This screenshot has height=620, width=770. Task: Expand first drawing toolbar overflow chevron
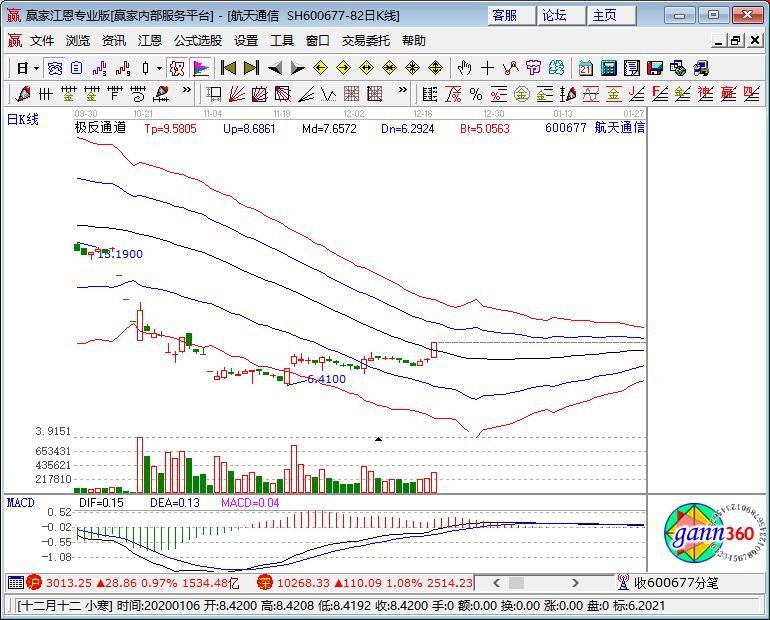click(187, 90)
